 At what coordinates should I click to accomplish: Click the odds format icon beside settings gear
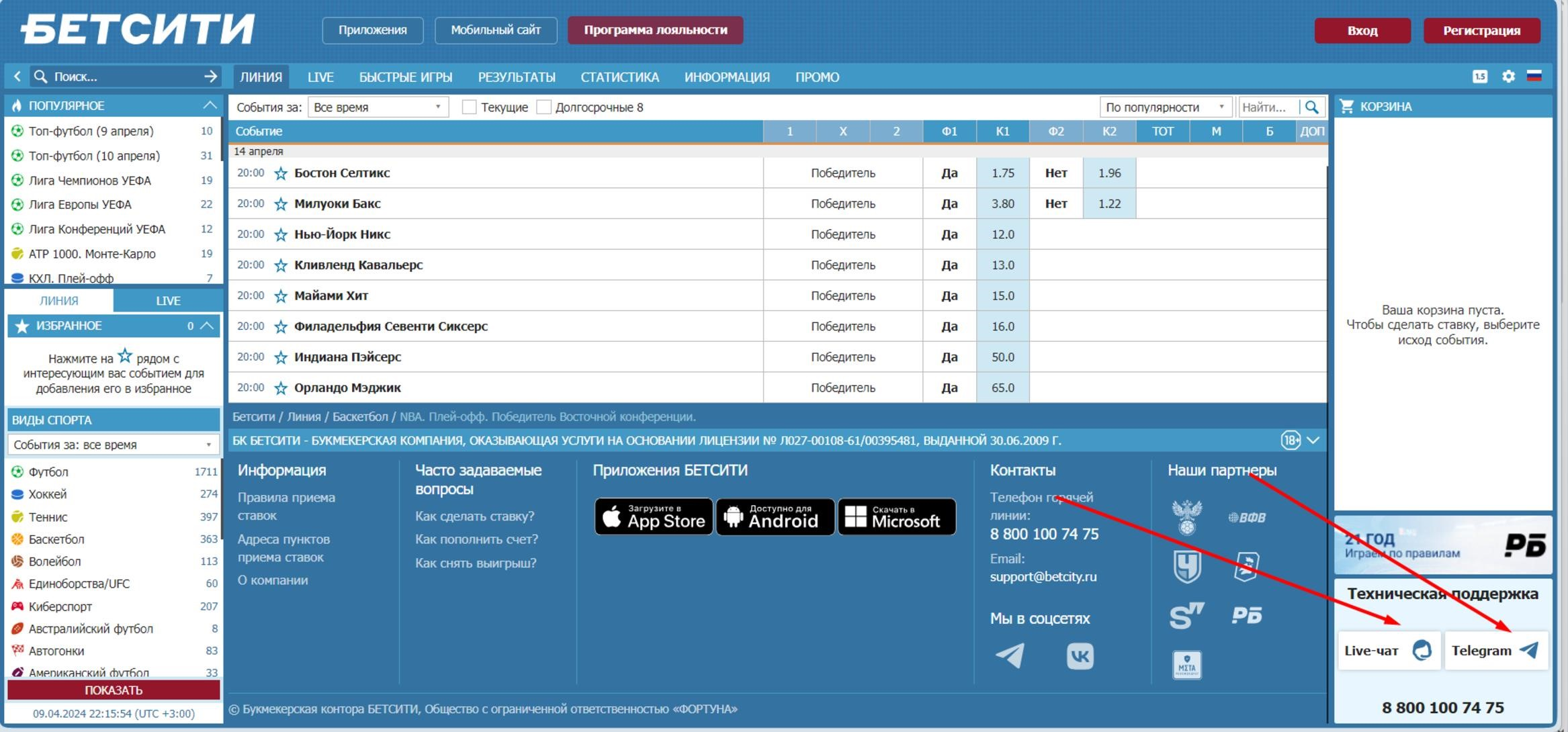(x=1480, y=77)
